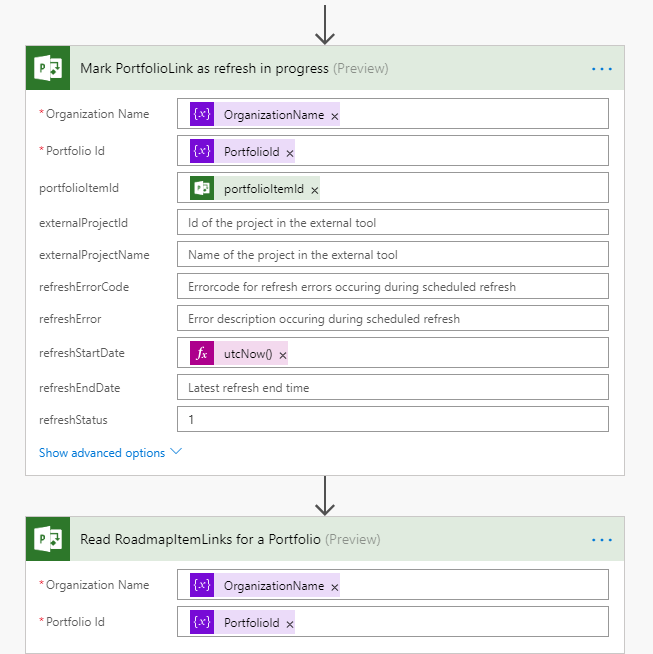653x654 pixels.
Task: Remove PortfolioId token in Read RoadmapItemLinks card
Action: pyautogui.click(x=290, y=624)
